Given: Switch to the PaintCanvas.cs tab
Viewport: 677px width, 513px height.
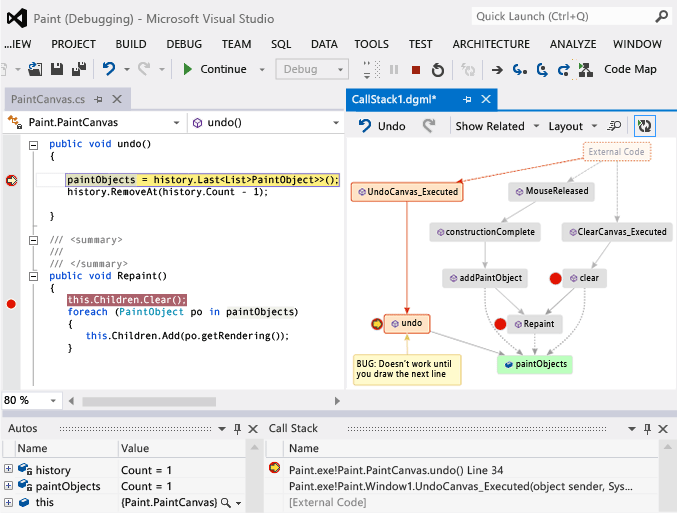Looking at the screenshot, I should [46, 100].
